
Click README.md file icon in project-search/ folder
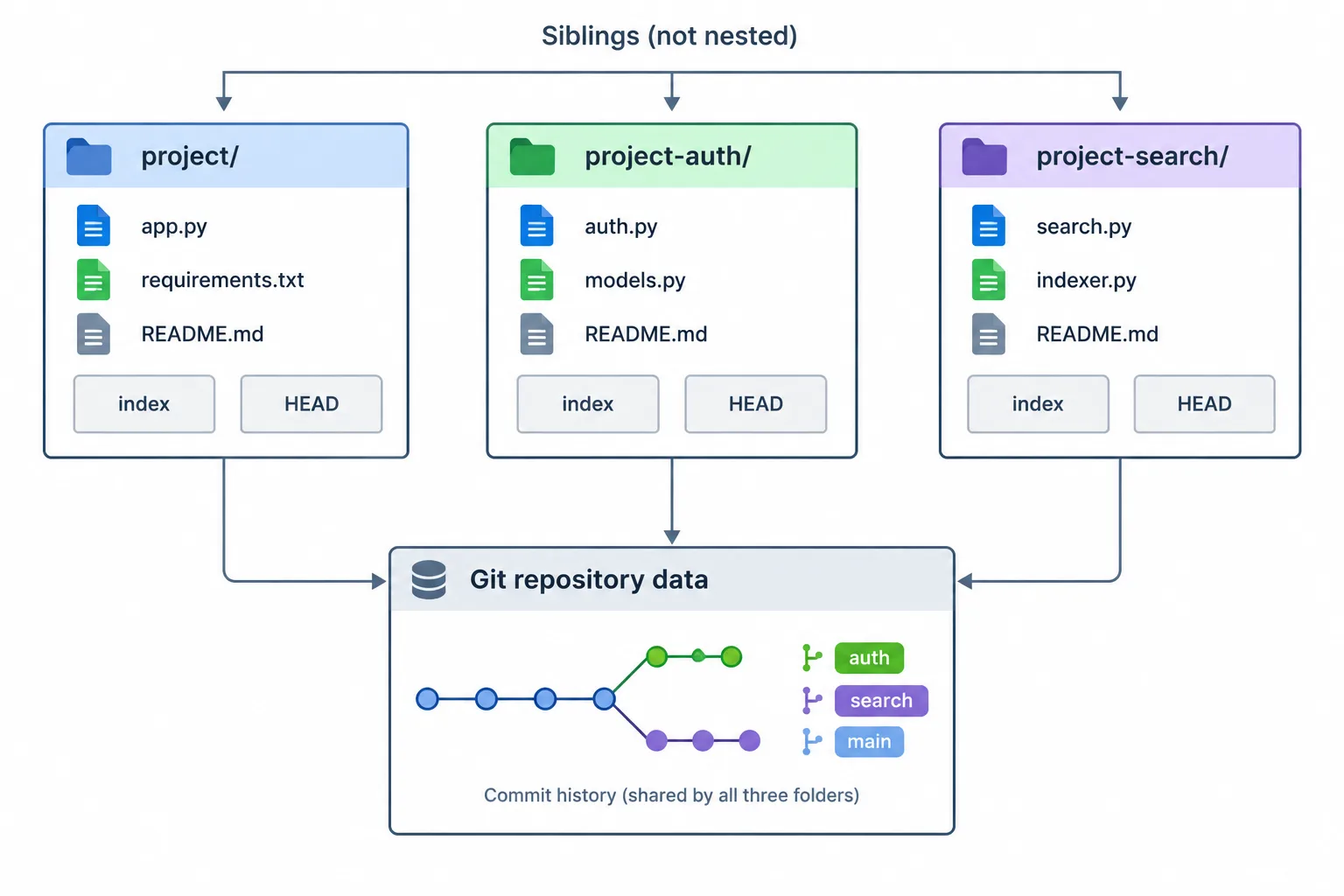[989, 334]
